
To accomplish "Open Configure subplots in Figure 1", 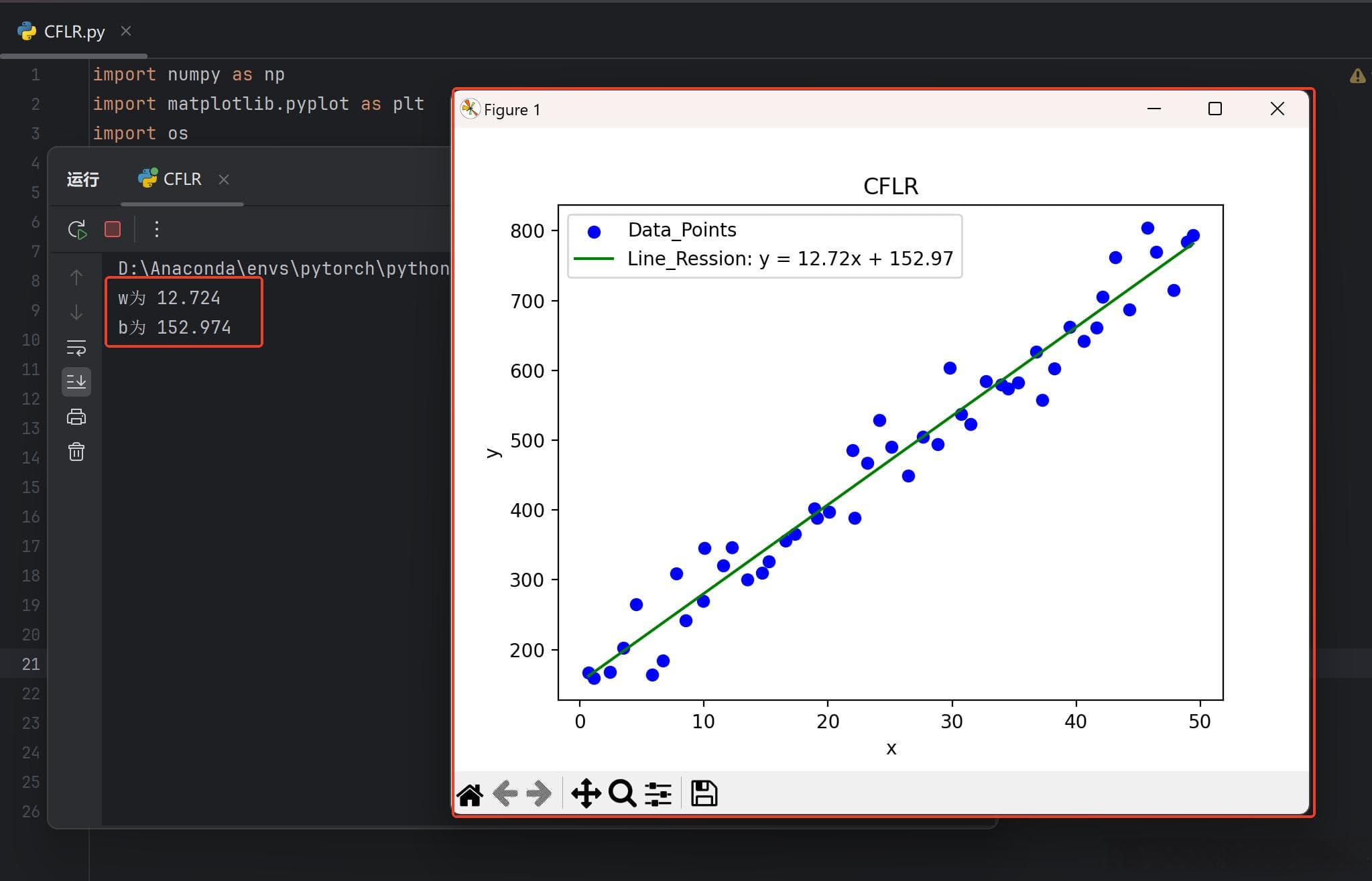I will [658, 794].
